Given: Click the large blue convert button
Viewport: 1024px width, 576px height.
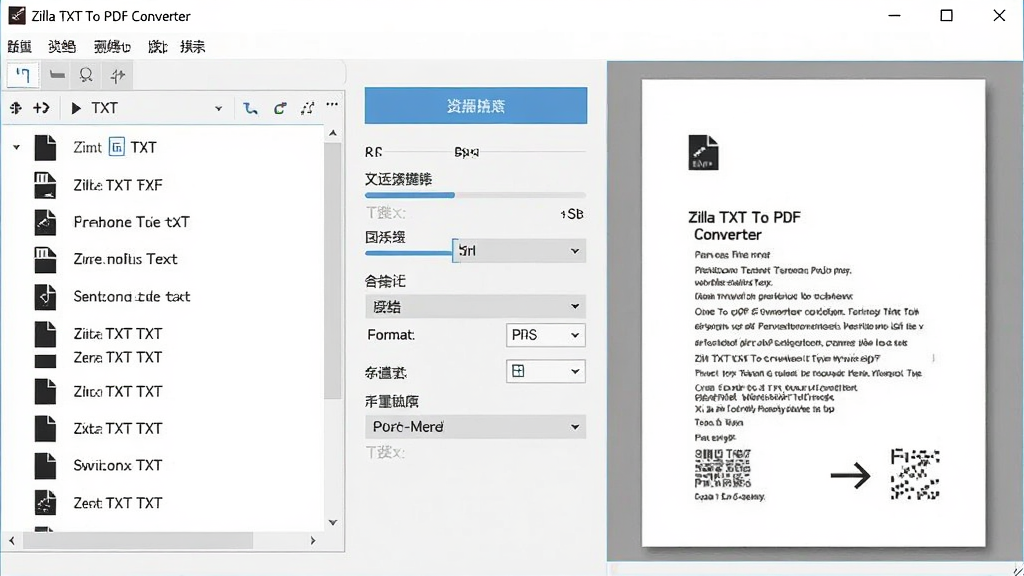Looking at the screenshot, I should point(475,106).
